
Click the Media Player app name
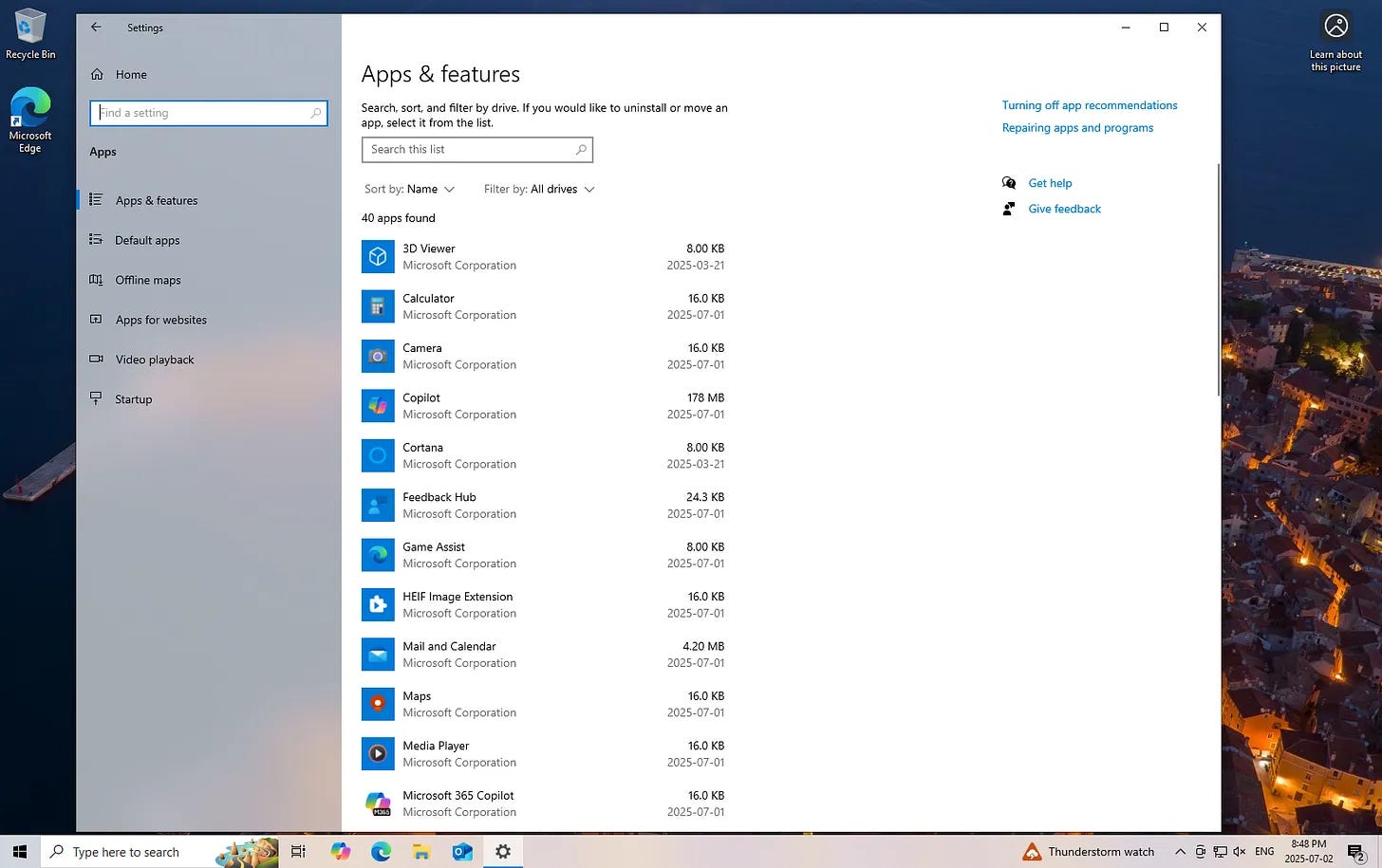[436, 746]
